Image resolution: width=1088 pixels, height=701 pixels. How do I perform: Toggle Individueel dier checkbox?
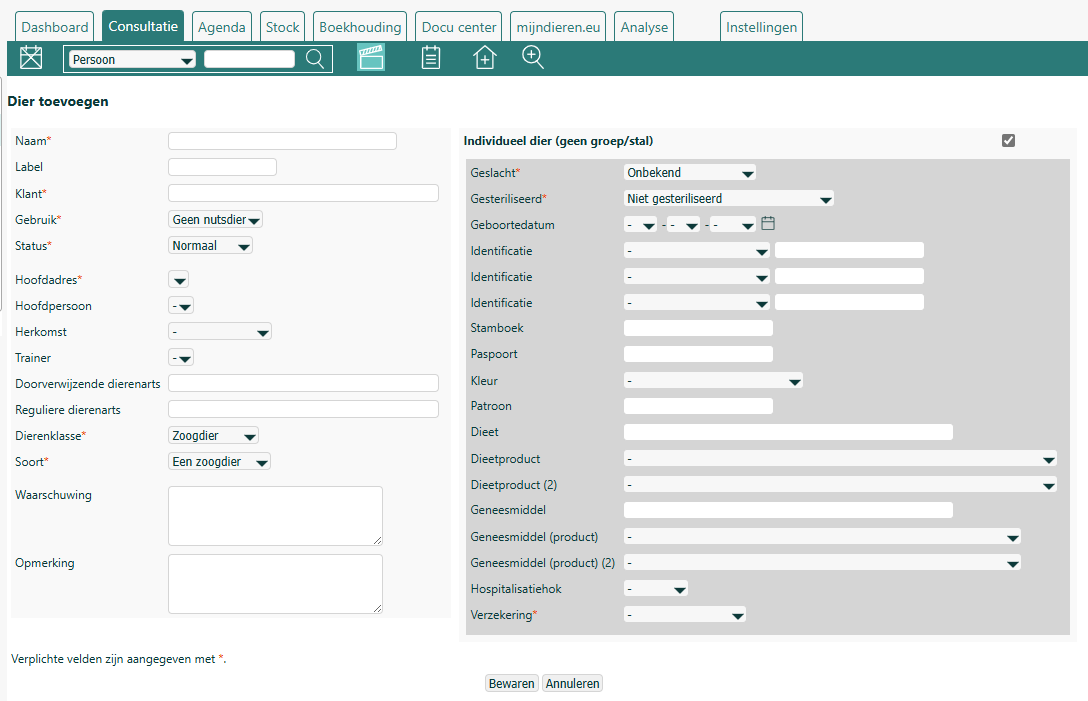tap(1008, 140)
